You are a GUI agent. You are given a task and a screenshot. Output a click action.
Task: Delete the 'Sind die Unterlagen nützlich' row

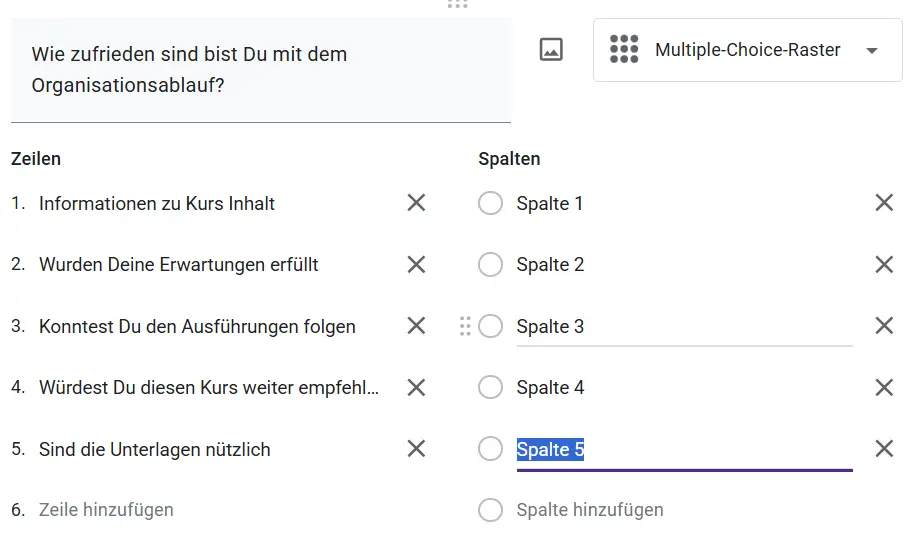[416, 448]
